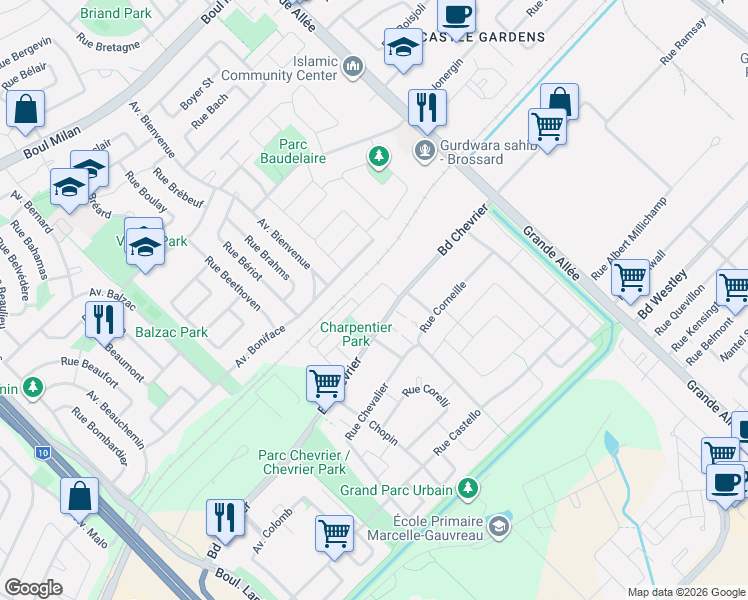Click the tree pin near Rue Beaufort

(x=33, y=388)
